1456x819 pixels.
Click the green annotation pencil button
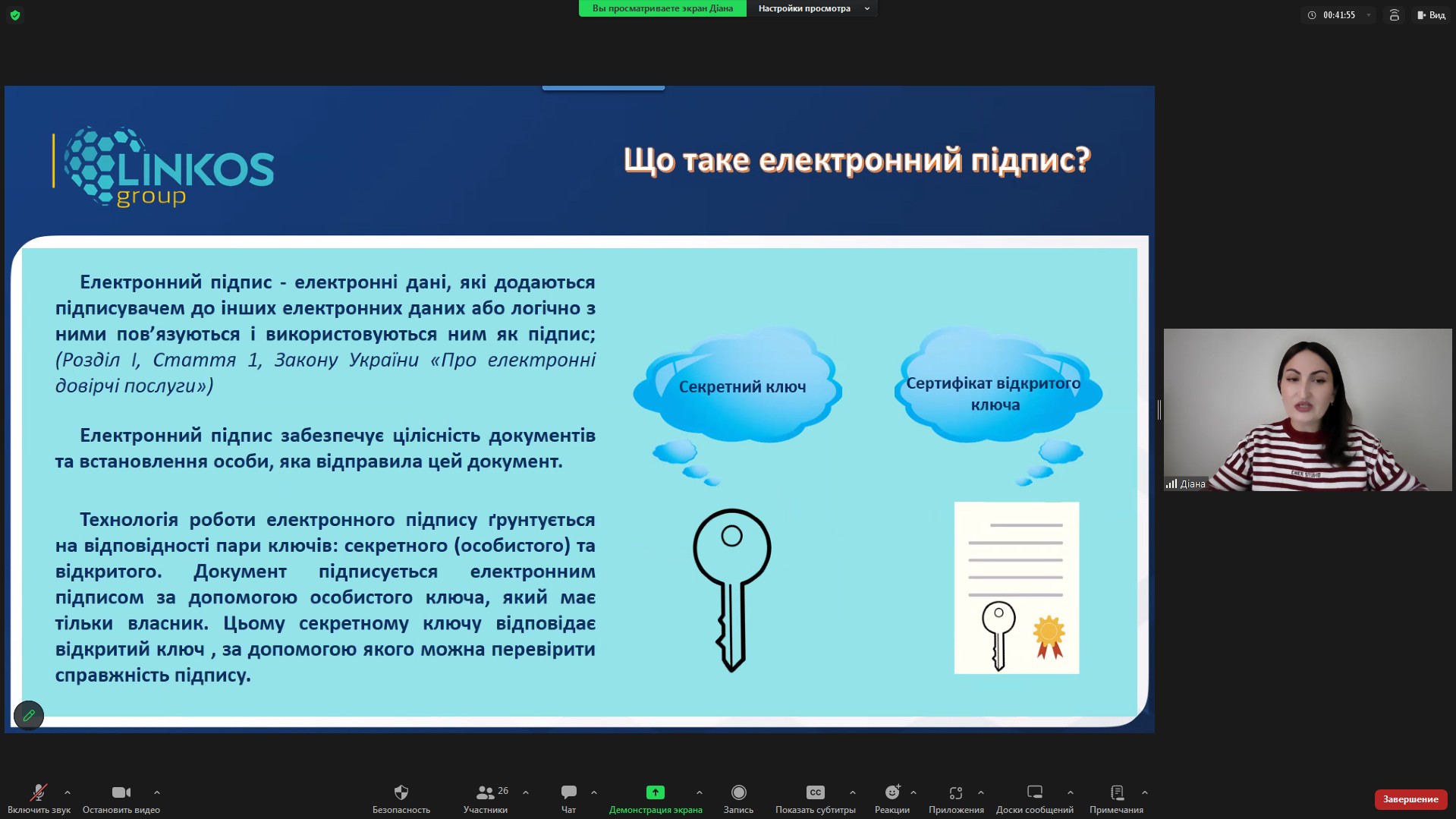click(29, 715)
